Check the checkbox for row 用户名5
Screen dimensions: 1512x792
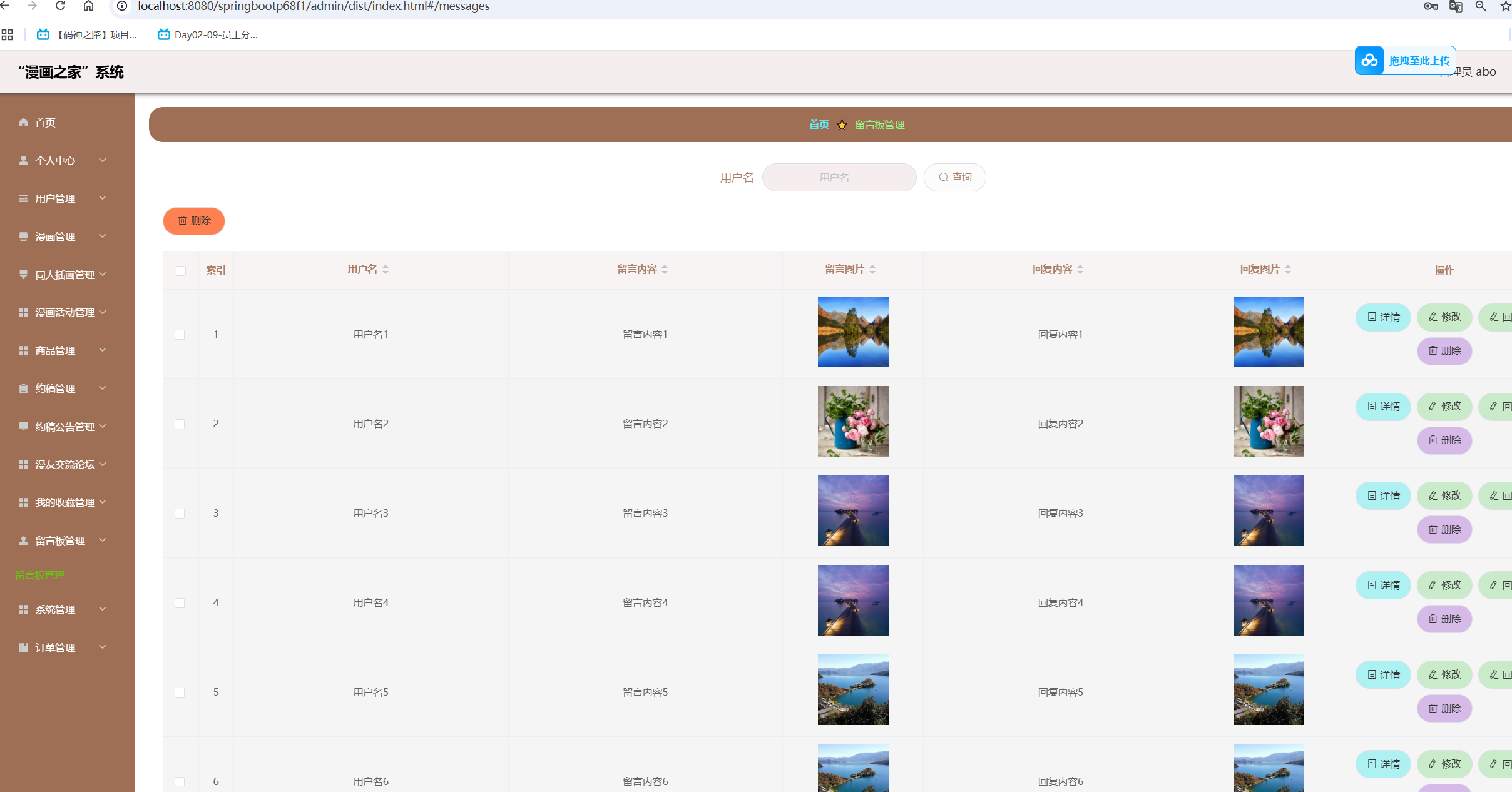180,693
